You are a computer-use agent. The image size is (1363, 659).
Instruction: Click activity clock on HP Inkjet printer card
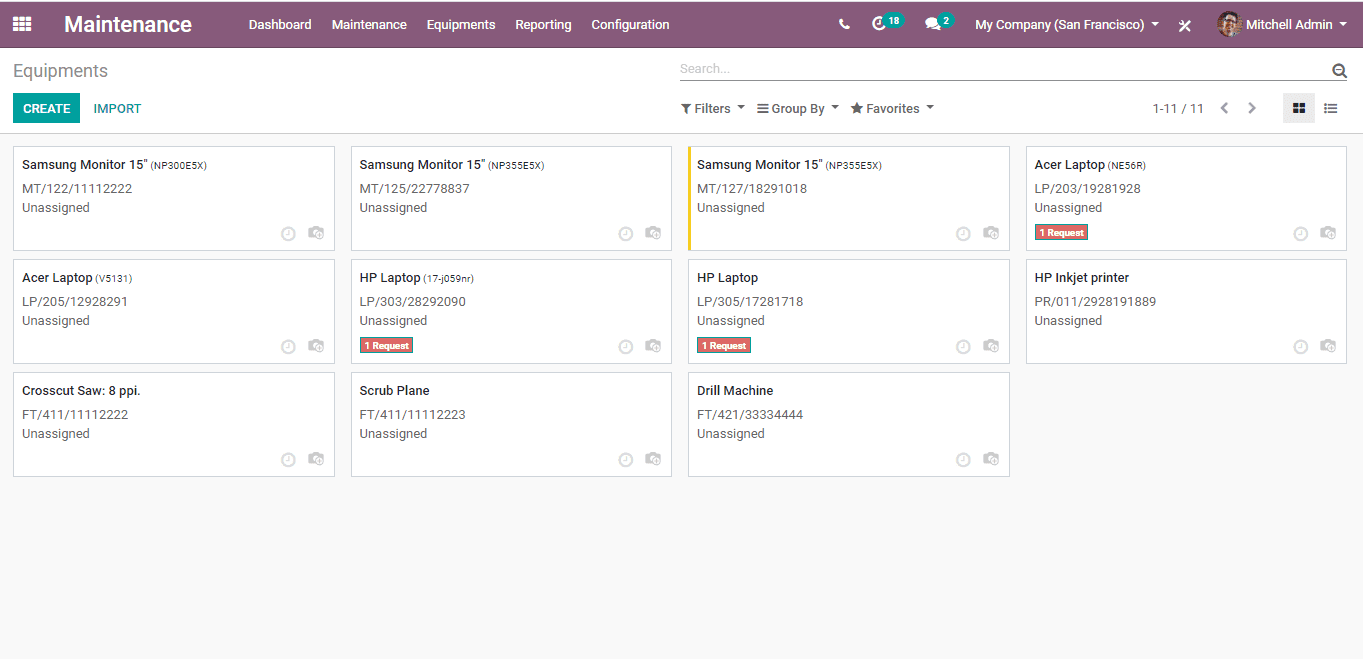coord(1301,346)
